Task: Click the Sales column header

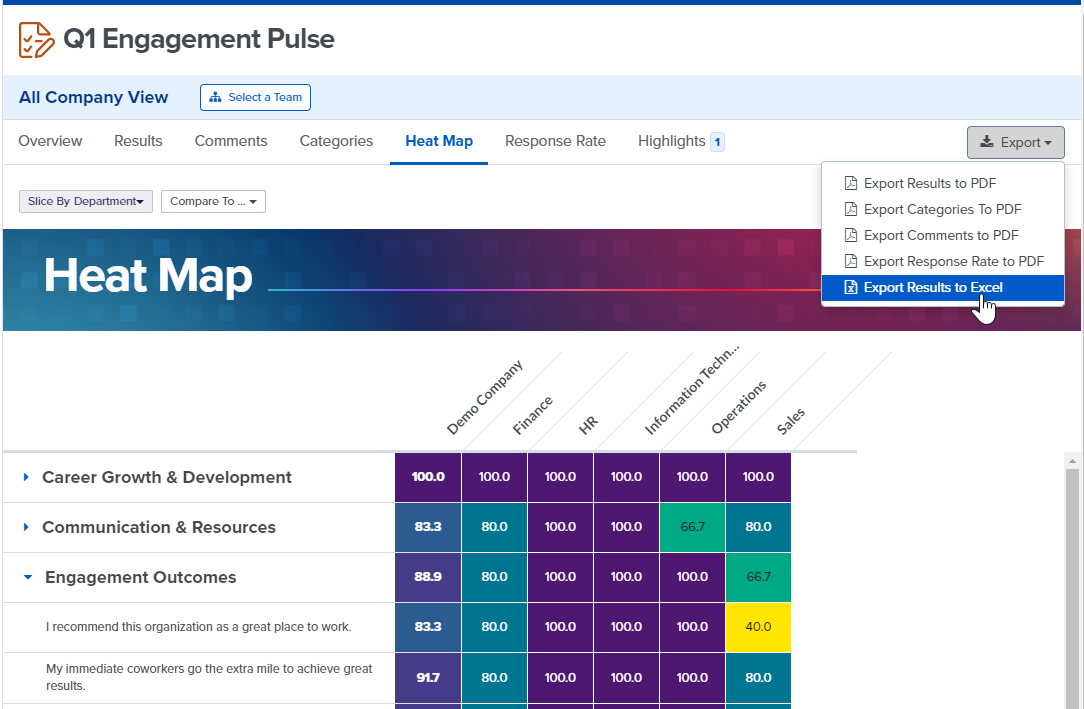Action: coord(791,421)
